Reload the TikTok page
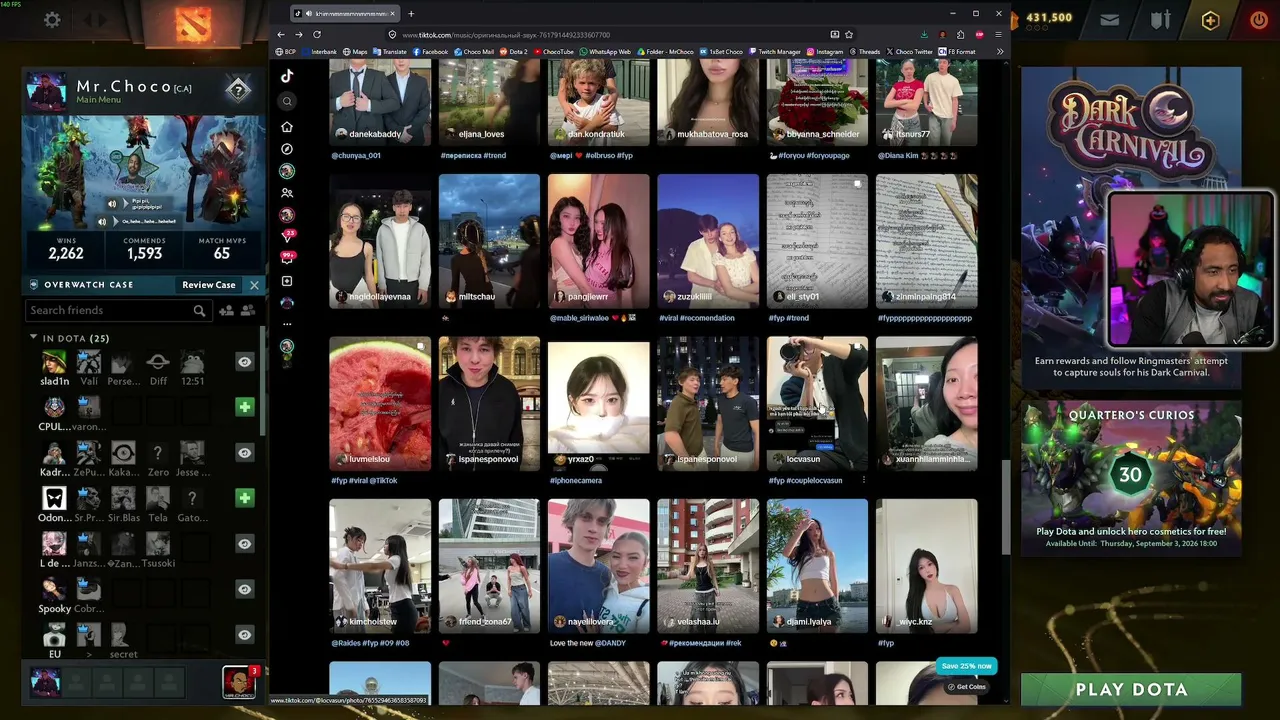This screenshot has width=1280, height=720. [317, 34]
